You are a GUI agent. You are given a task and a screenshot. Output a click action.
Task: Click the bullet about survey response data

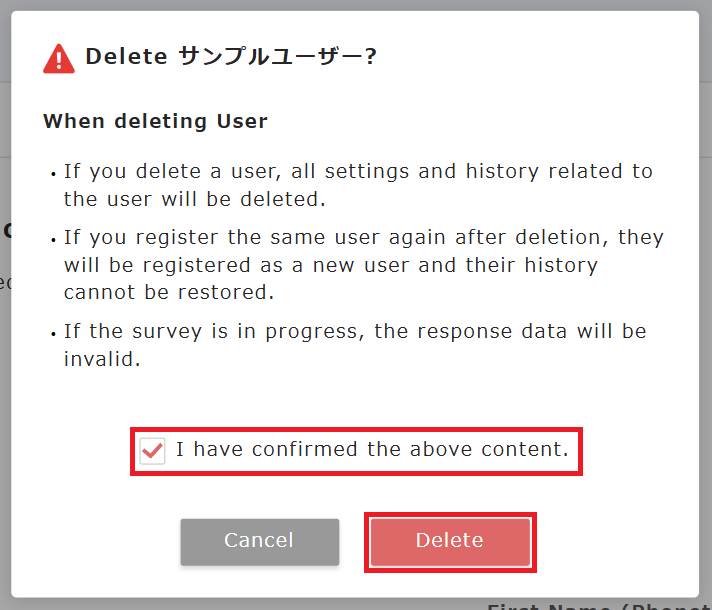tap(355, 345)
